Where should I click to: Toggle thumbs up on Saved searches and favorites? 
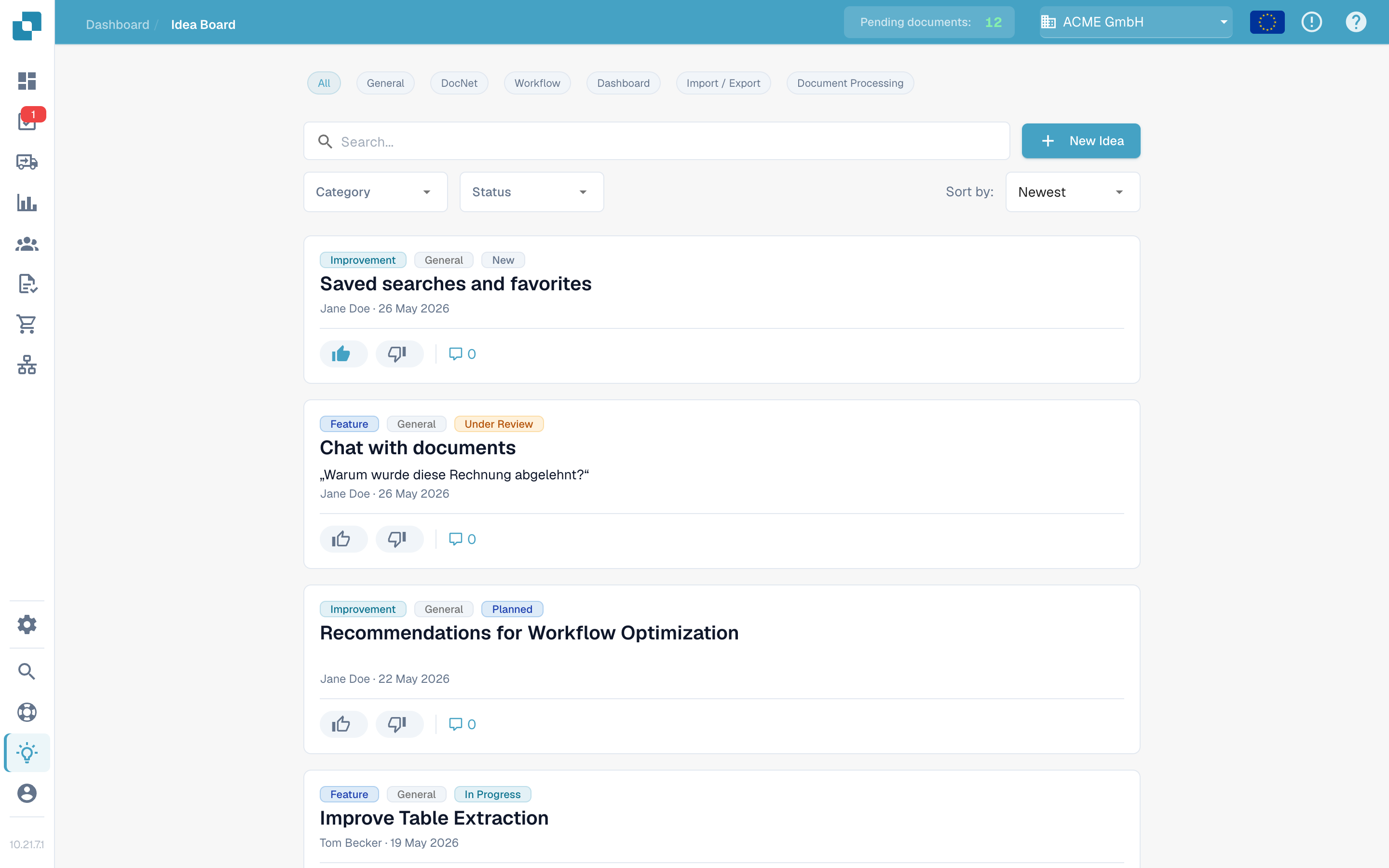[x=343, y=353]
